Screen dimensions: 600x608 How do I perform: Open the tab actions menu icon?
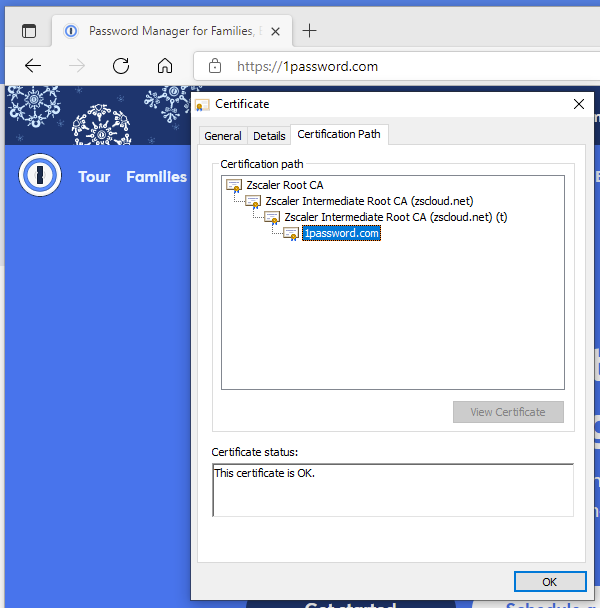29,31
